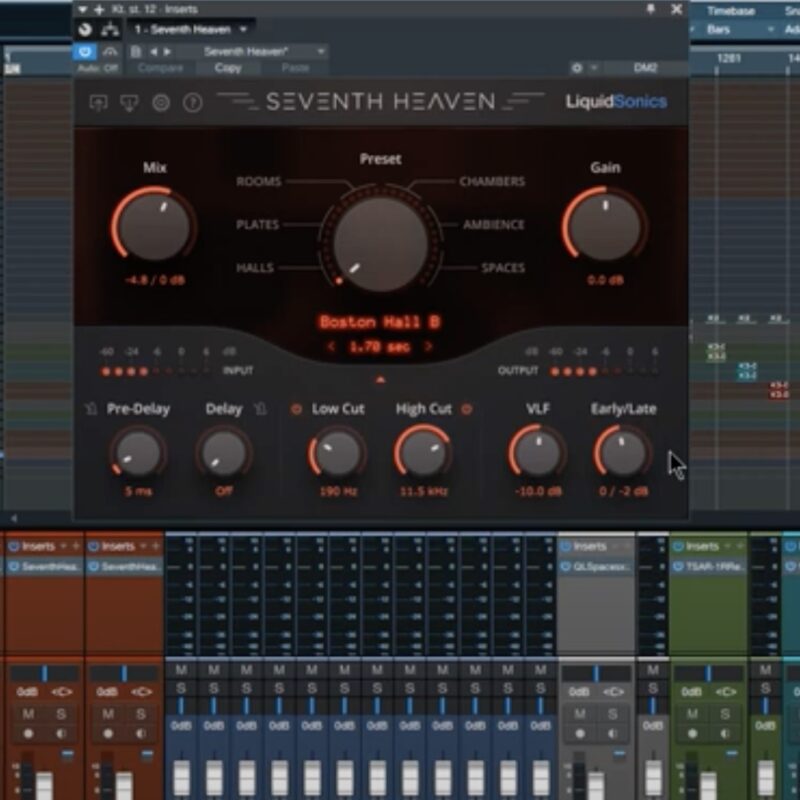Open the channel editor knob icon

85,30
